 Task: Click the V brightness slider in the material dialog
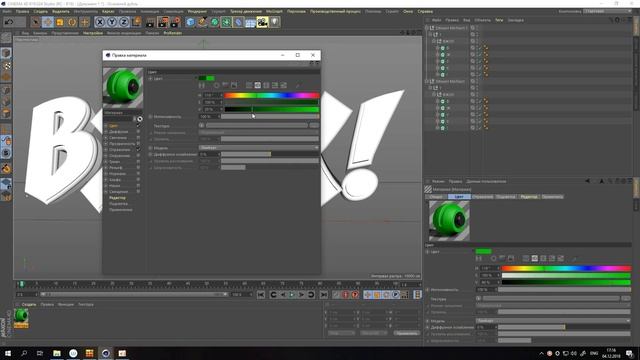271,109
